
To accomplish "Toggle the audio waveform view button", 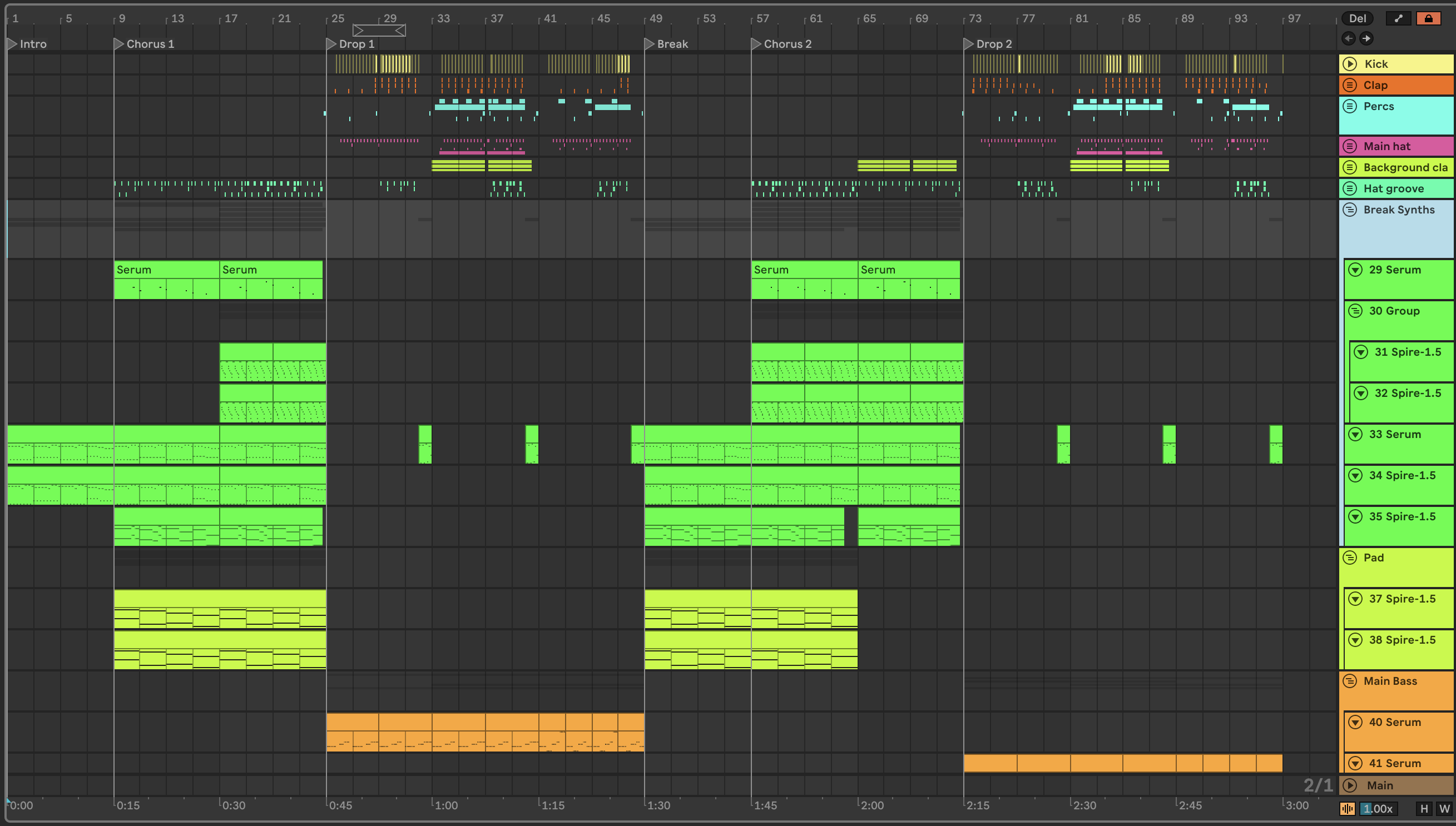I will click(1347, 808).
